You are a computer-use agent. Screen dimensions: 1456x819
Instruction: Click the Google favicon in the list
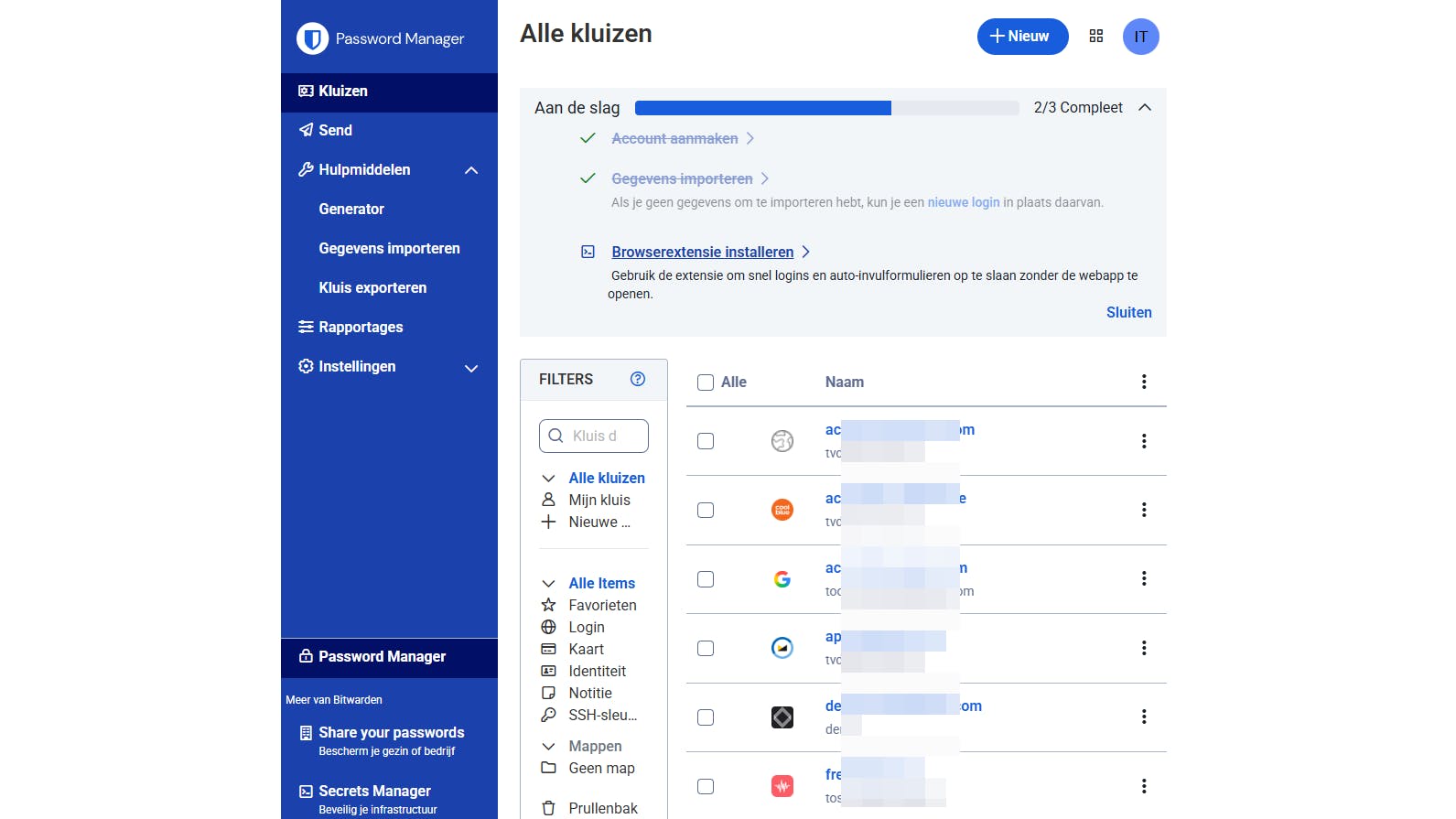pos(782,579)
